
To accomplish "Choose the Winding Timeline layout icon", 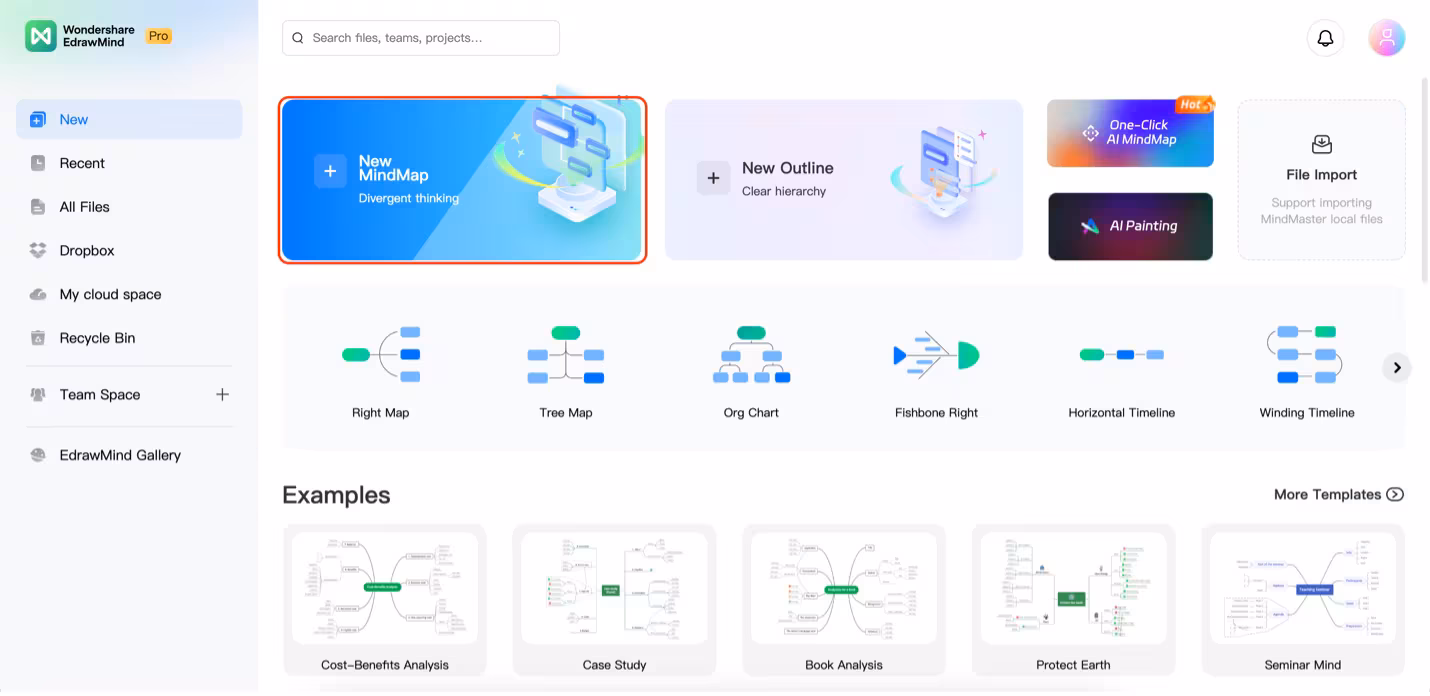I will coord(1307,354).
